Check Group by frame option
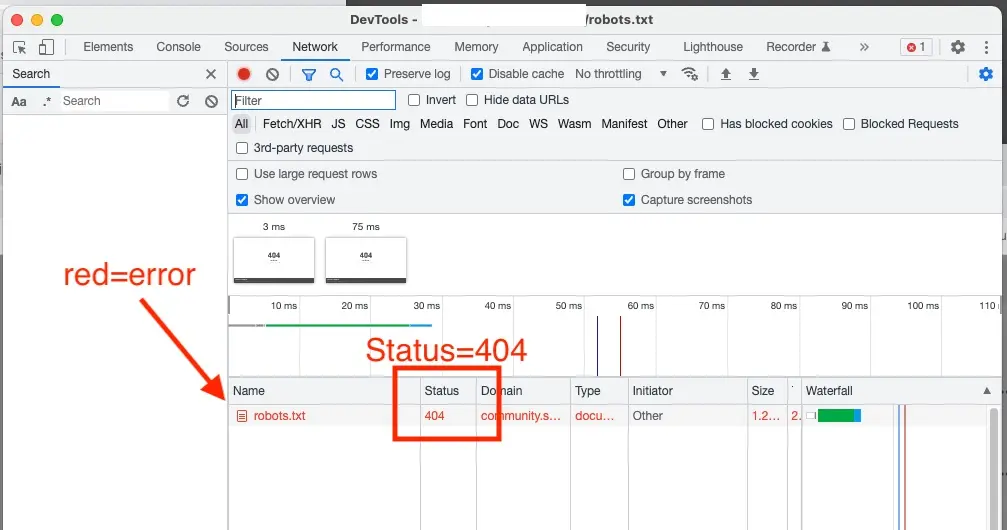This screenshot has width=1007, height=530. [x=629, y=174]
